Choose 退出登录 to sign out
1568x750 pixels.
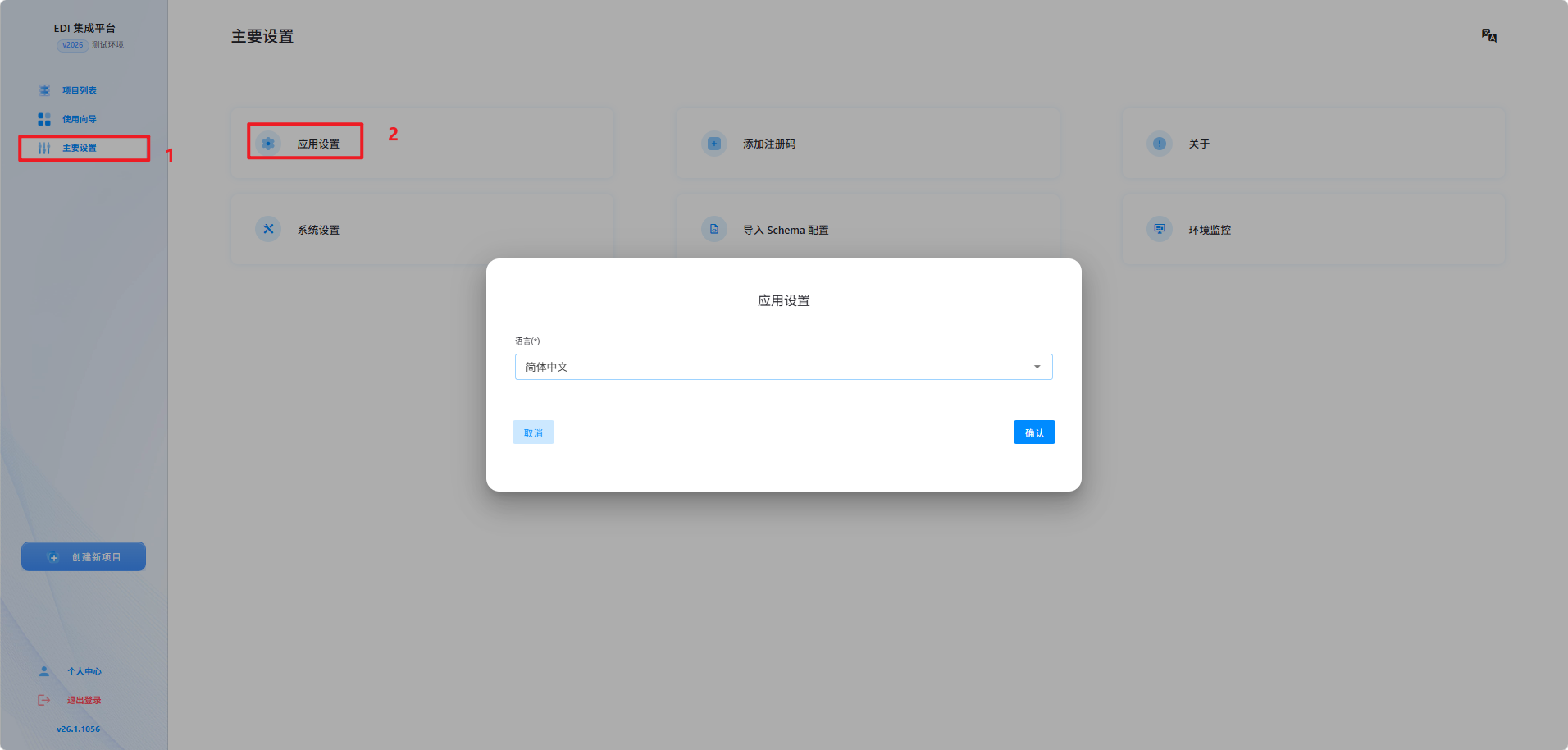coord(84,700)
